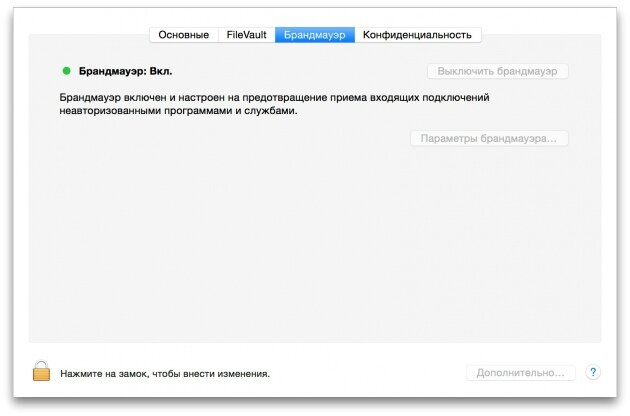Select the Брандмауэр tab
630x416 pixels.
click(x=315, y=35)
